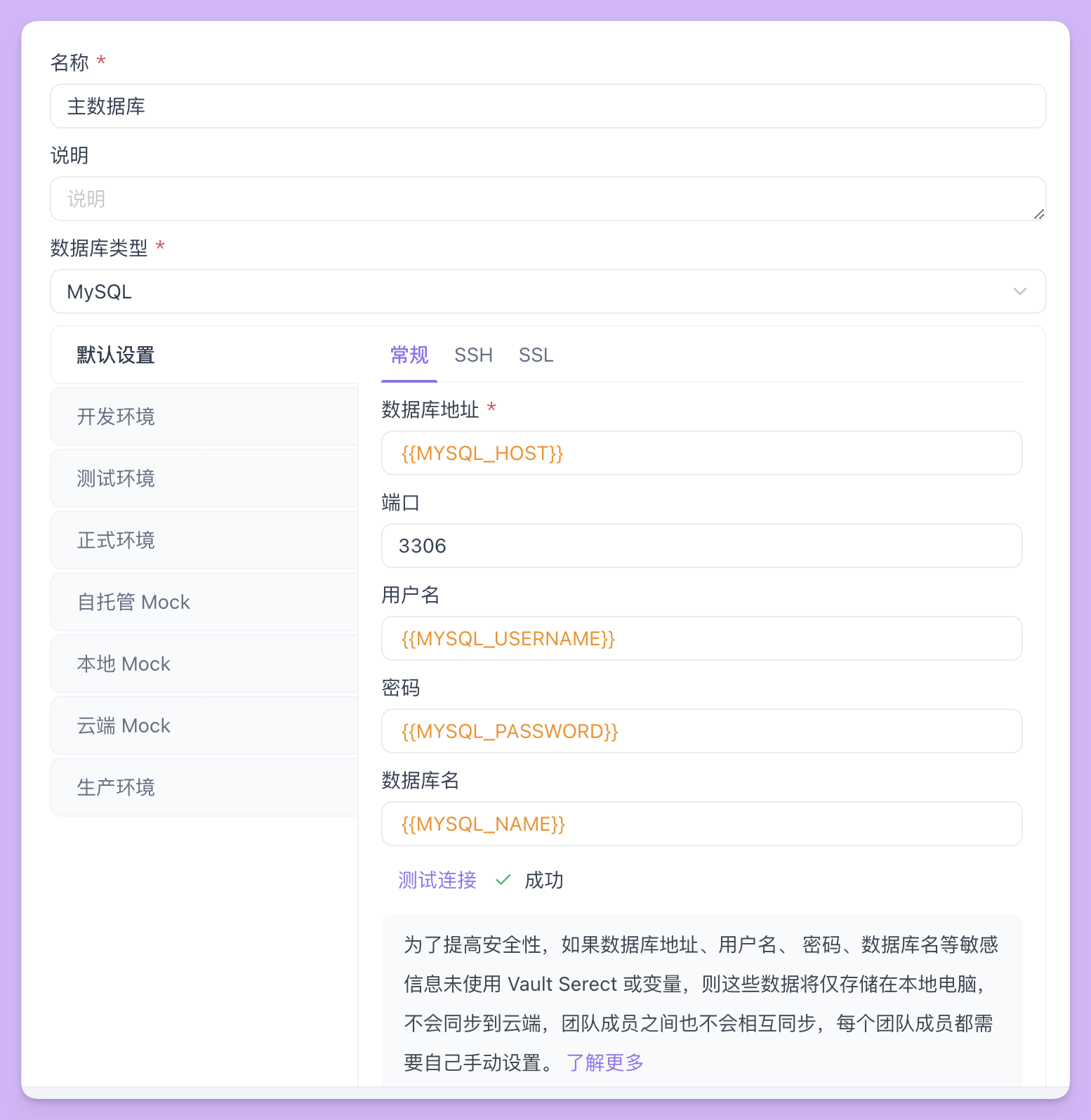Click the 说明 description textarea
This screenshot has height=1120, width=1091.
coord(548,199)
